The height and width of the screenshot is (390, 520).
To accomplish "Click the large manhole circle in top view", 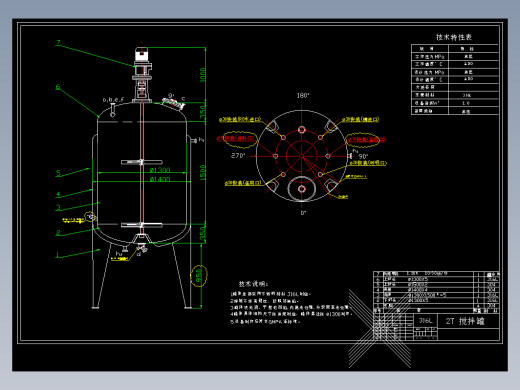I will (x=302, y=189).
